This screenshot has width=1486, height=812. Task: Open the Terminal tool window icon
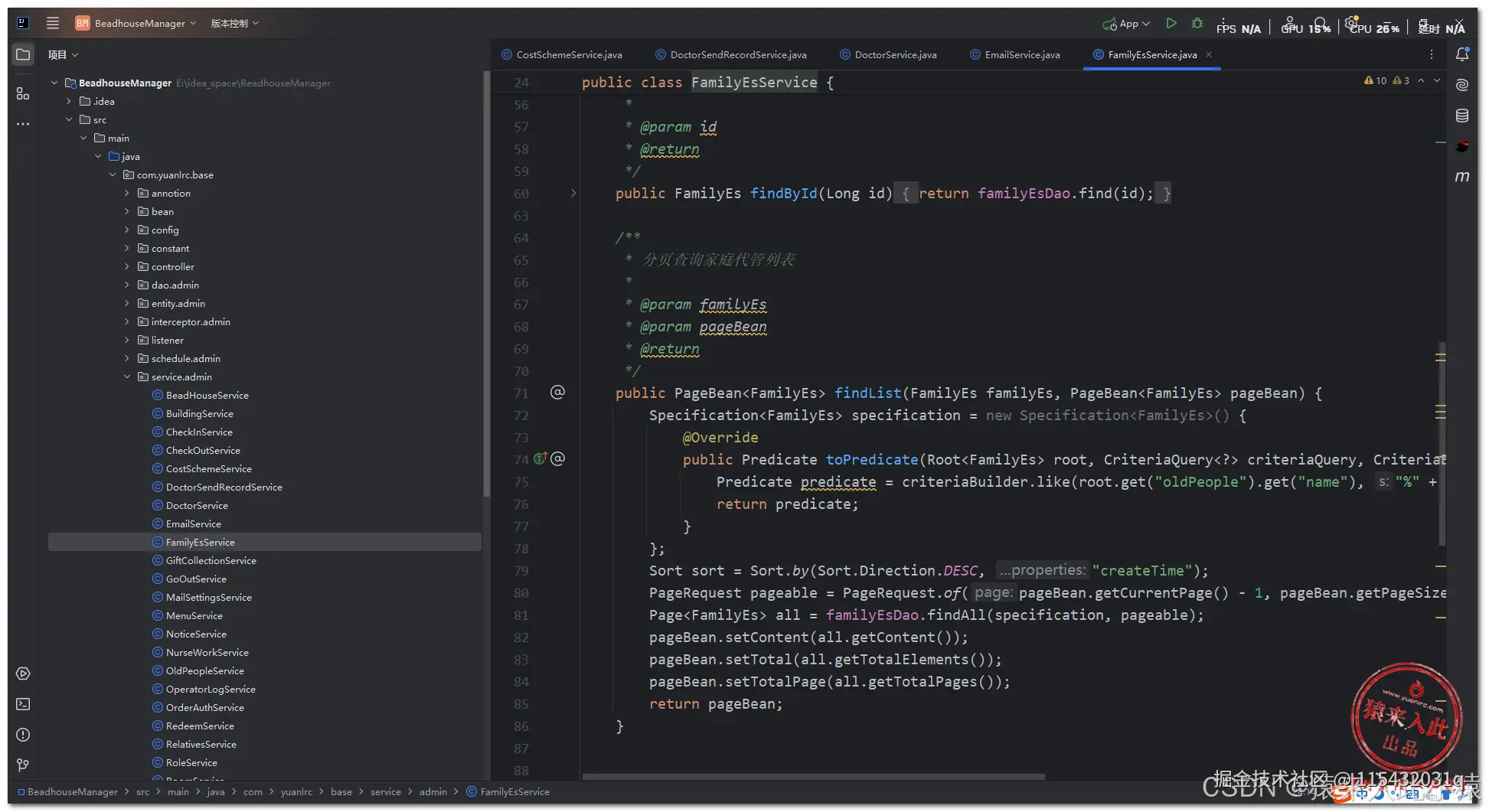pyautogui.click(x=23, y=704)
